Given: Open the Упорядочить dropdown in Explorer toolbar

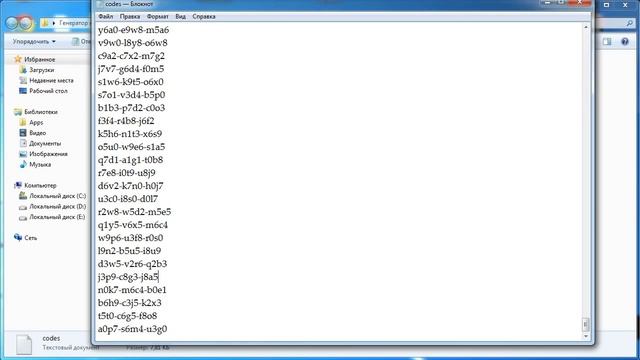Looking at the screenshot, I should pyautogui.click(x=34, y=42).
